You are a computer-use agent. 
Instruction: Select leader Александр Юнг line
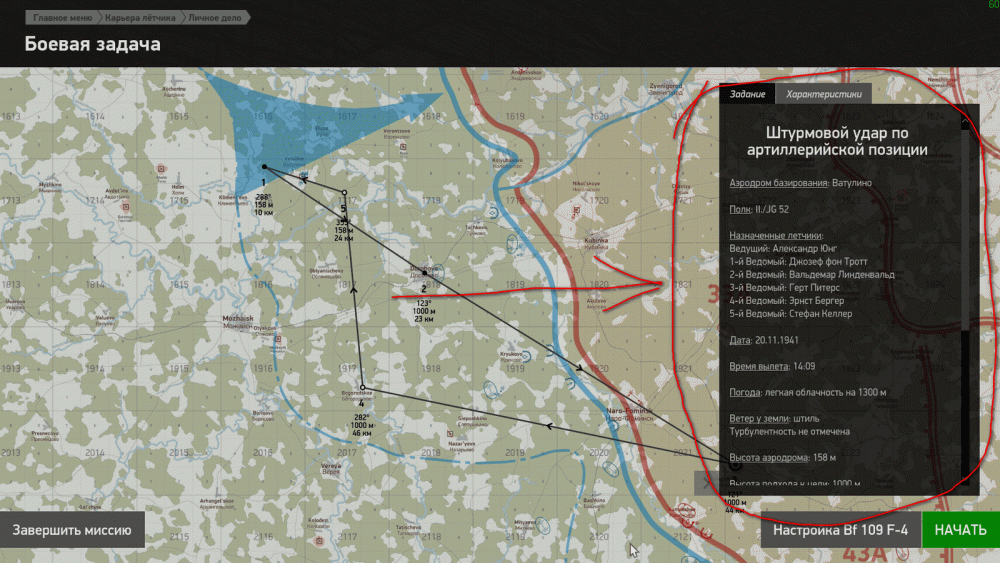point(783,249)
